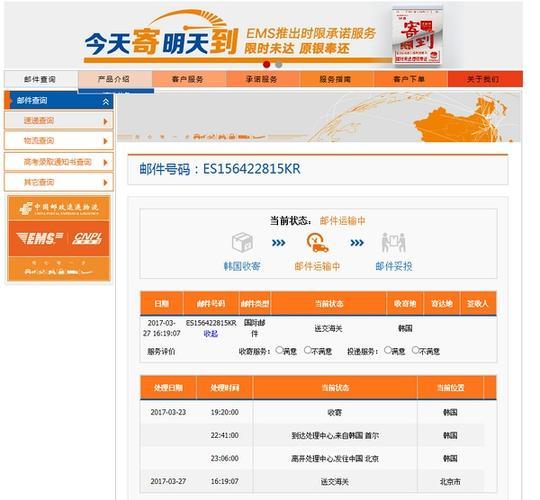Expand the 高考录取通知书查询 sidebar arrow

click(x=106, y=162)
